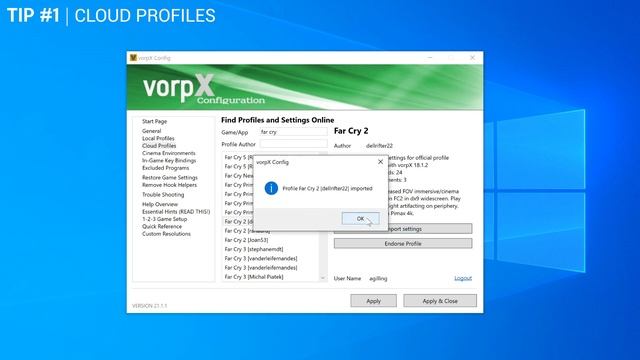This screenshot has width=640, height=360.
Task: Click the user name agilling
Action: [x=378, y=278]
